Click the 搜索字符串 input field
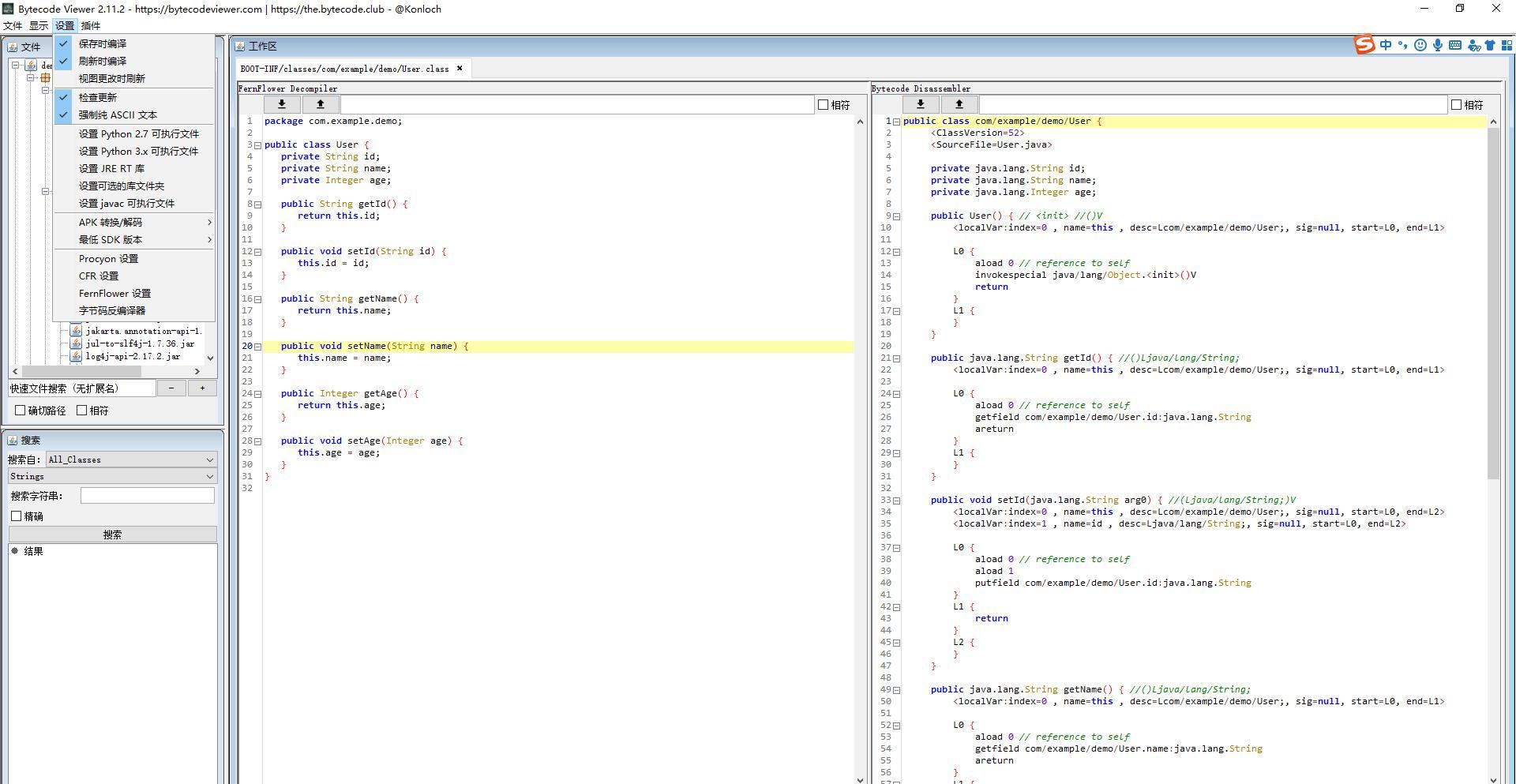1516x784 pixels. (x=148, y=496)
